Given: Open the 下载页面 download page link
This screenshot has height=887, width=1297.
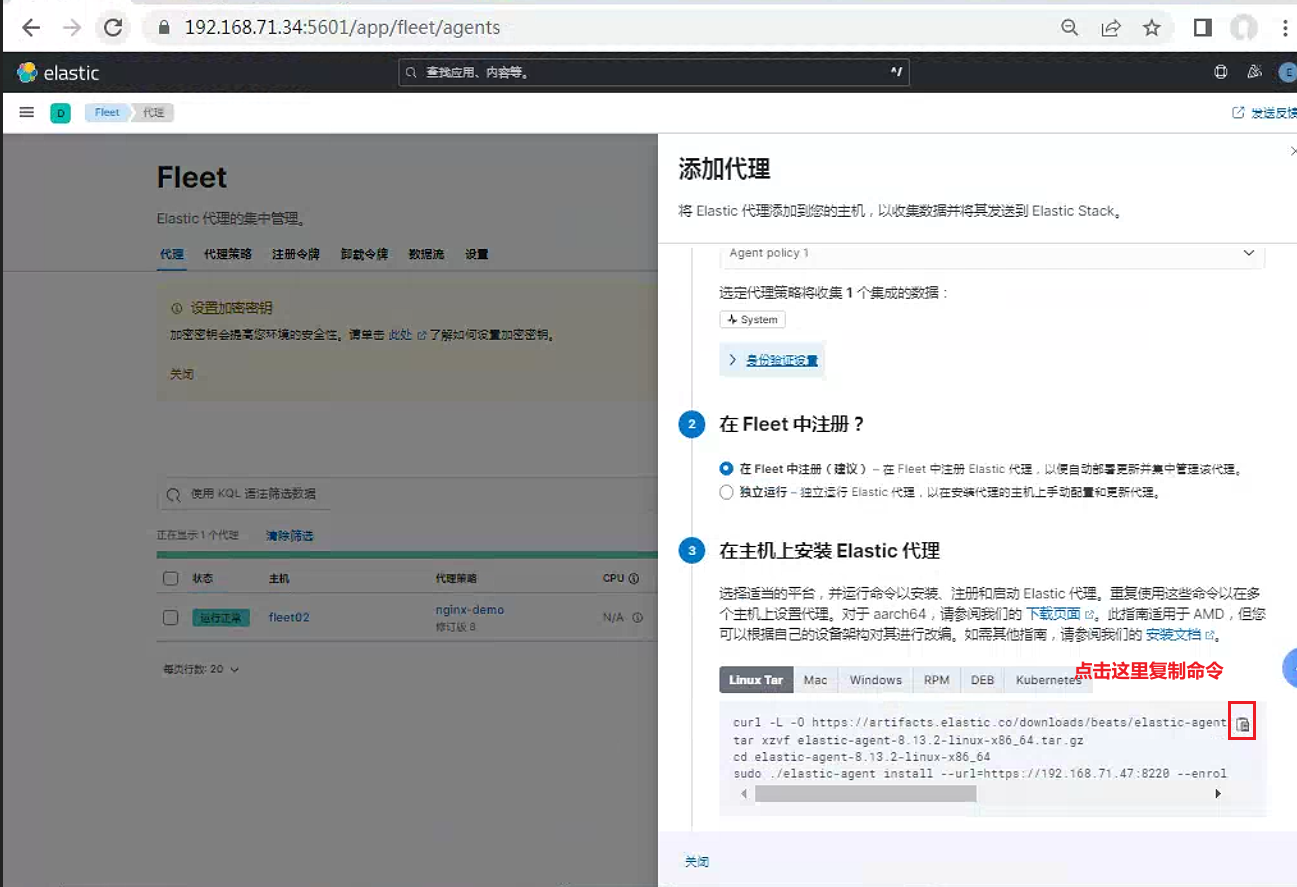Looking at the screenshot, I should point(1060,614).
